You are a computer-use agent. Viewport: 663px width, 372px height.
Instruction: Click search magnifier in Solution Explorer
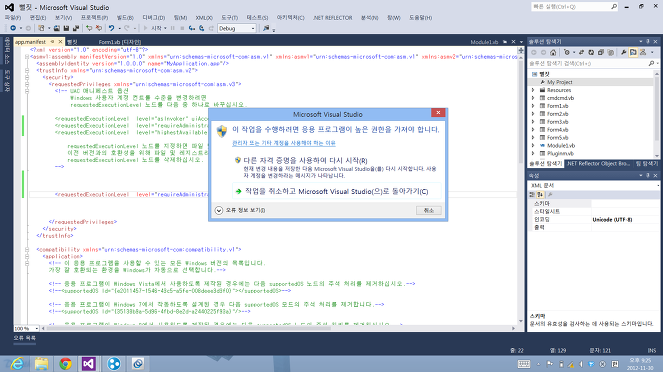coord(651,63)
